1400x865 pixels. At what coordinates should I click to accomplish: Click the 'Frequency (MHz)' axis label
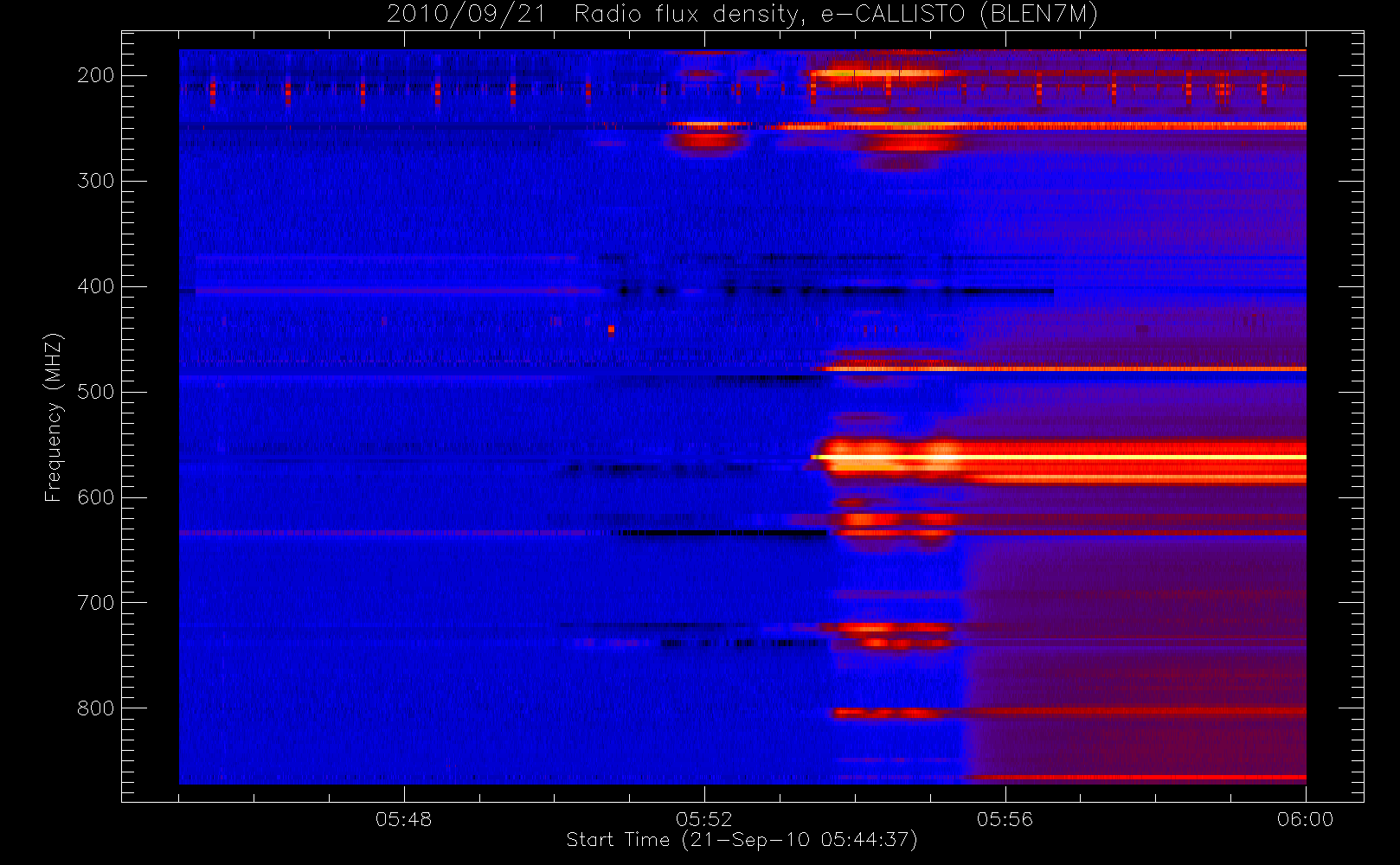tap(54, 417)
